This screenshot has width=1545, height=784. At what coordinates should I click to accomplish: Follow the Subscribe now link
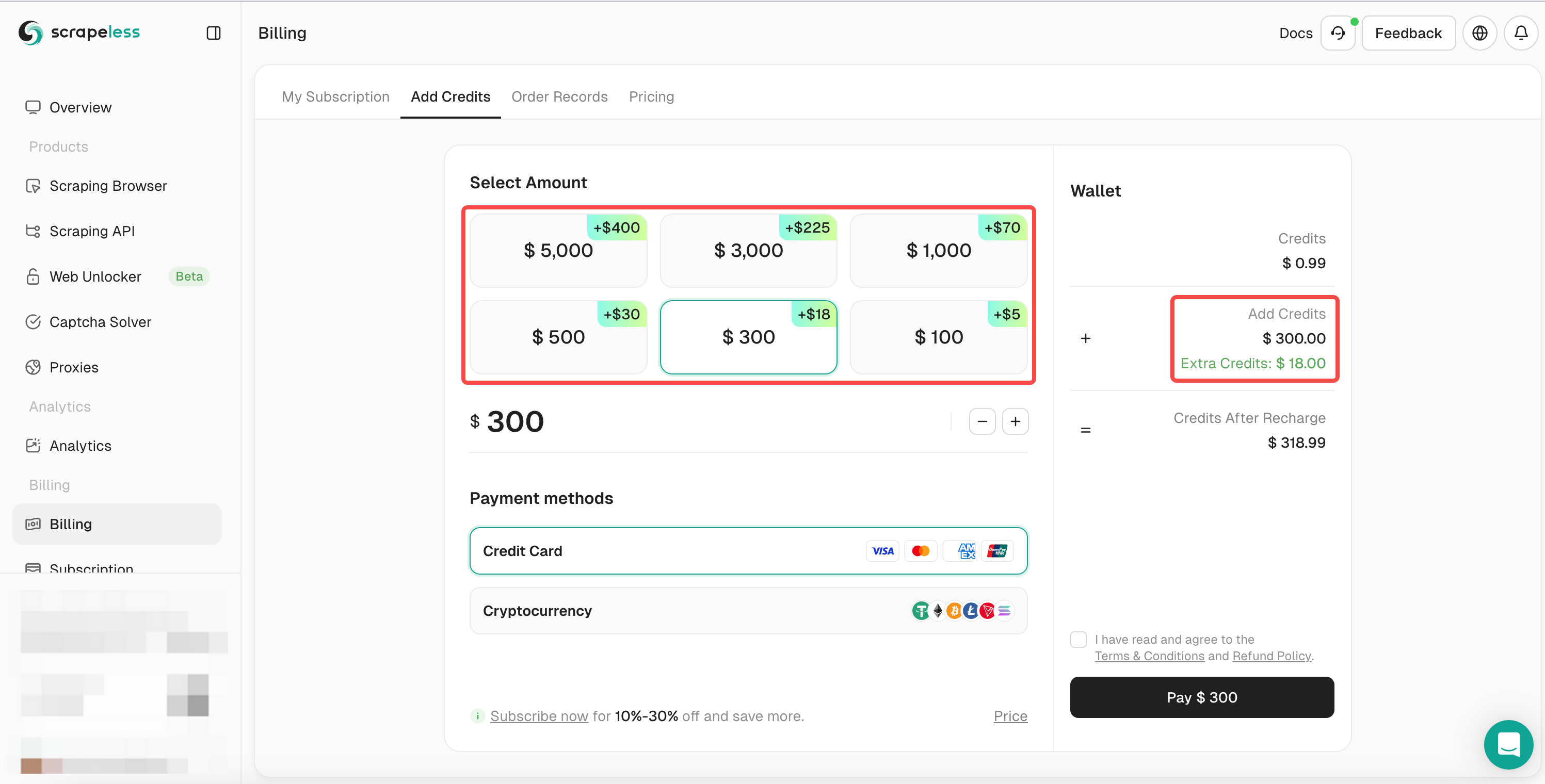539,716
